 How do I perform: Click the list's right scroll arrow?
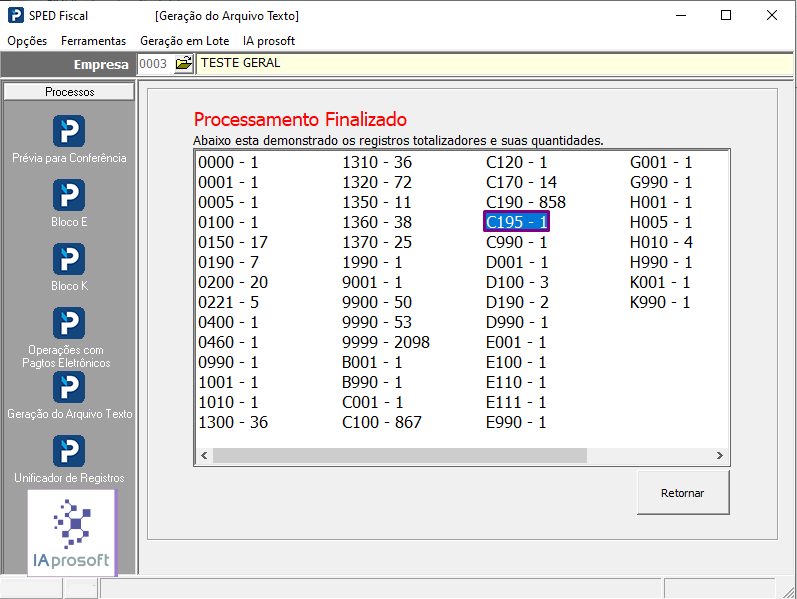click(720, 456)
